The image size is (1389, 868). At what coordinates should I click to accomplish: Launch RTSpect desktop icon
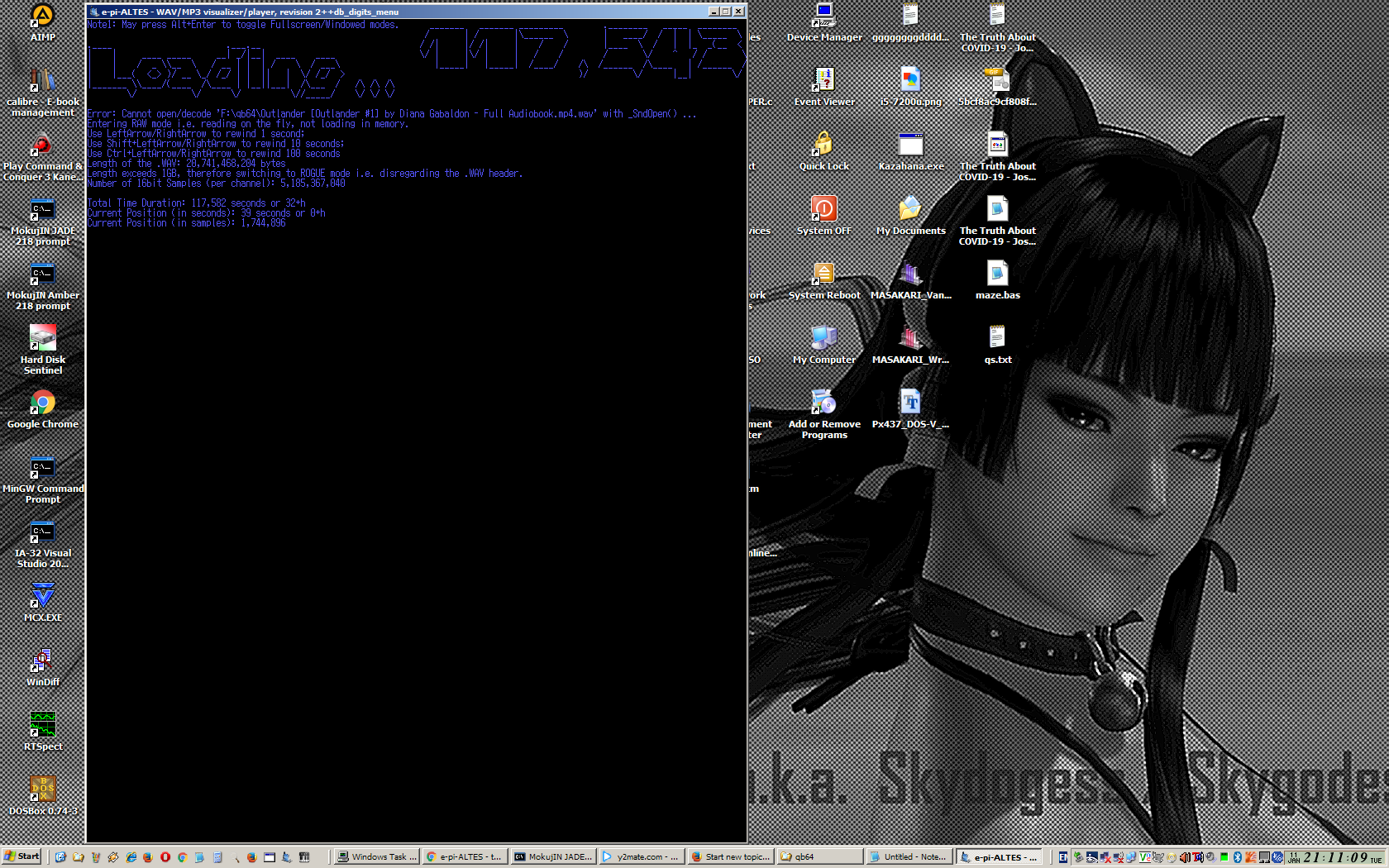(x=42, y=732)
